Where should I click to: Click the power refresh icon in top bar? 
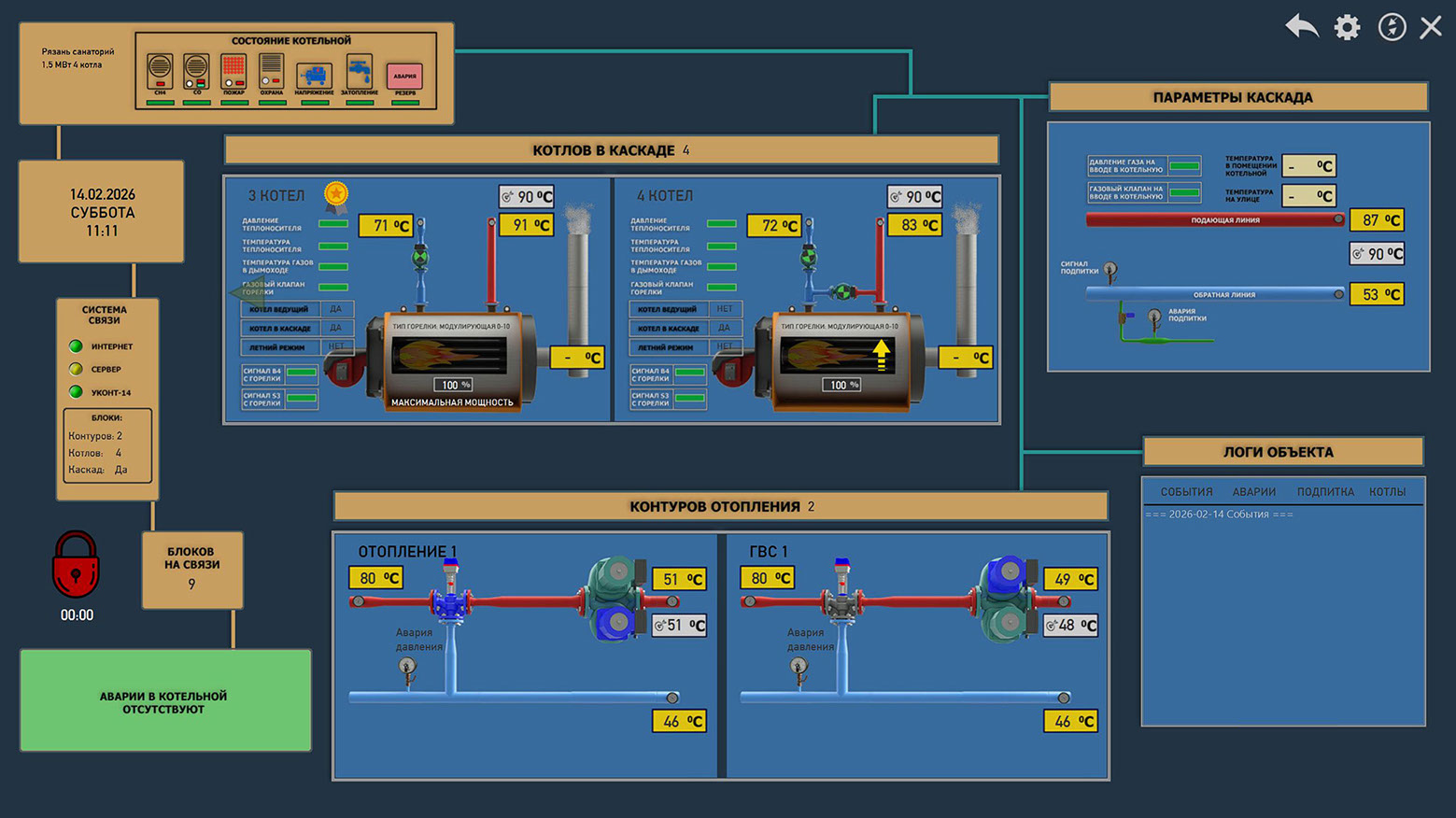(1392, 27)
